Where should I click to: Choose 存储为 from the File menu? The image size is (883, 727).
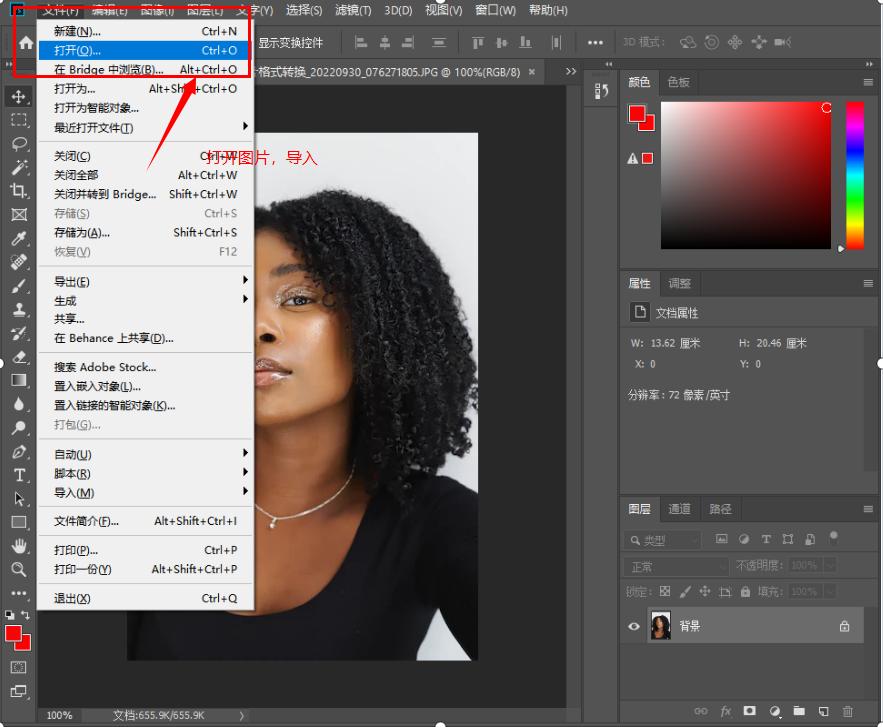[82, 232]
